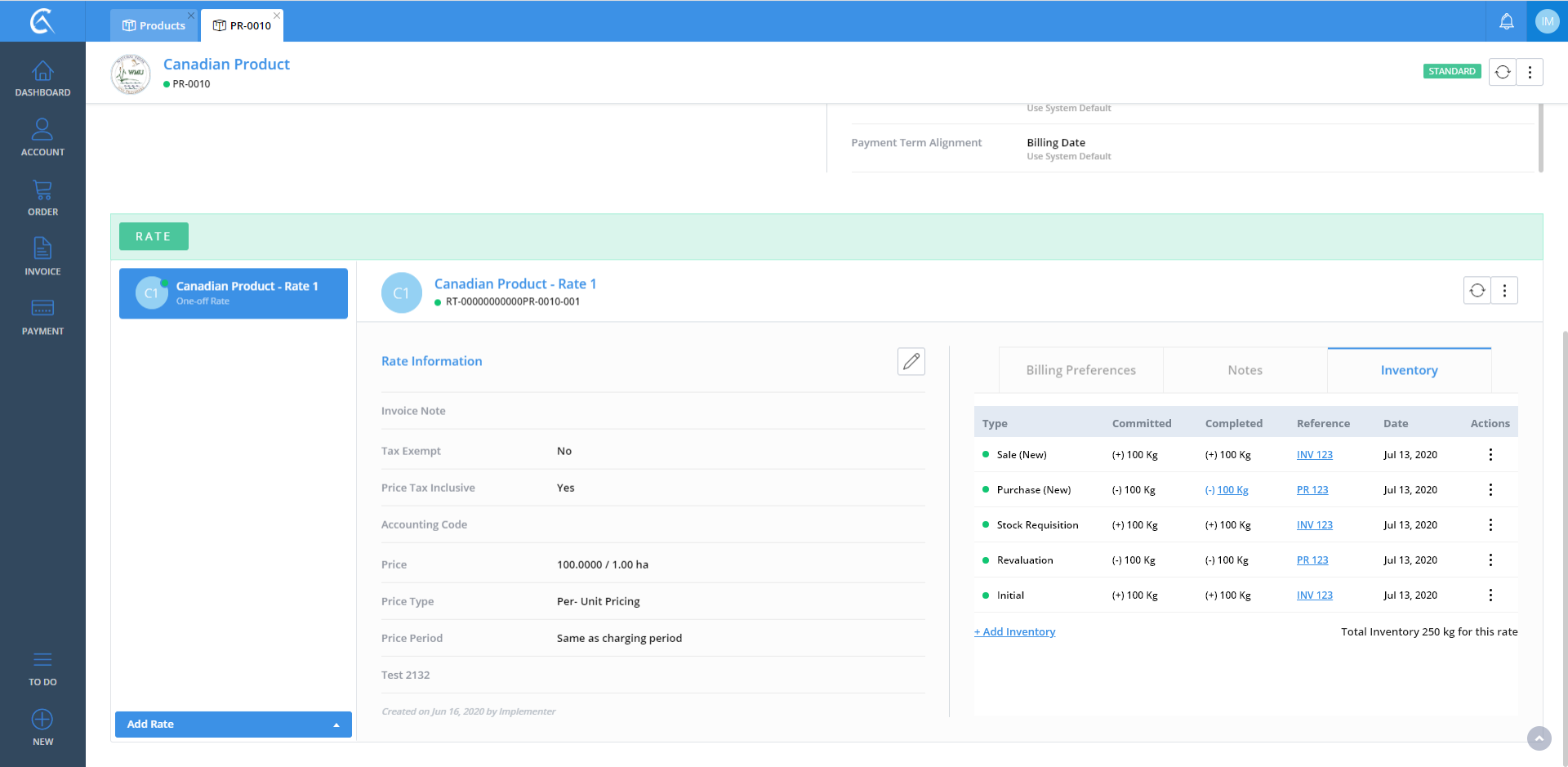
Task: Open PR 123 reference in Purchase (New) row
Action: pyautogui.click(x=1312, y=490)
